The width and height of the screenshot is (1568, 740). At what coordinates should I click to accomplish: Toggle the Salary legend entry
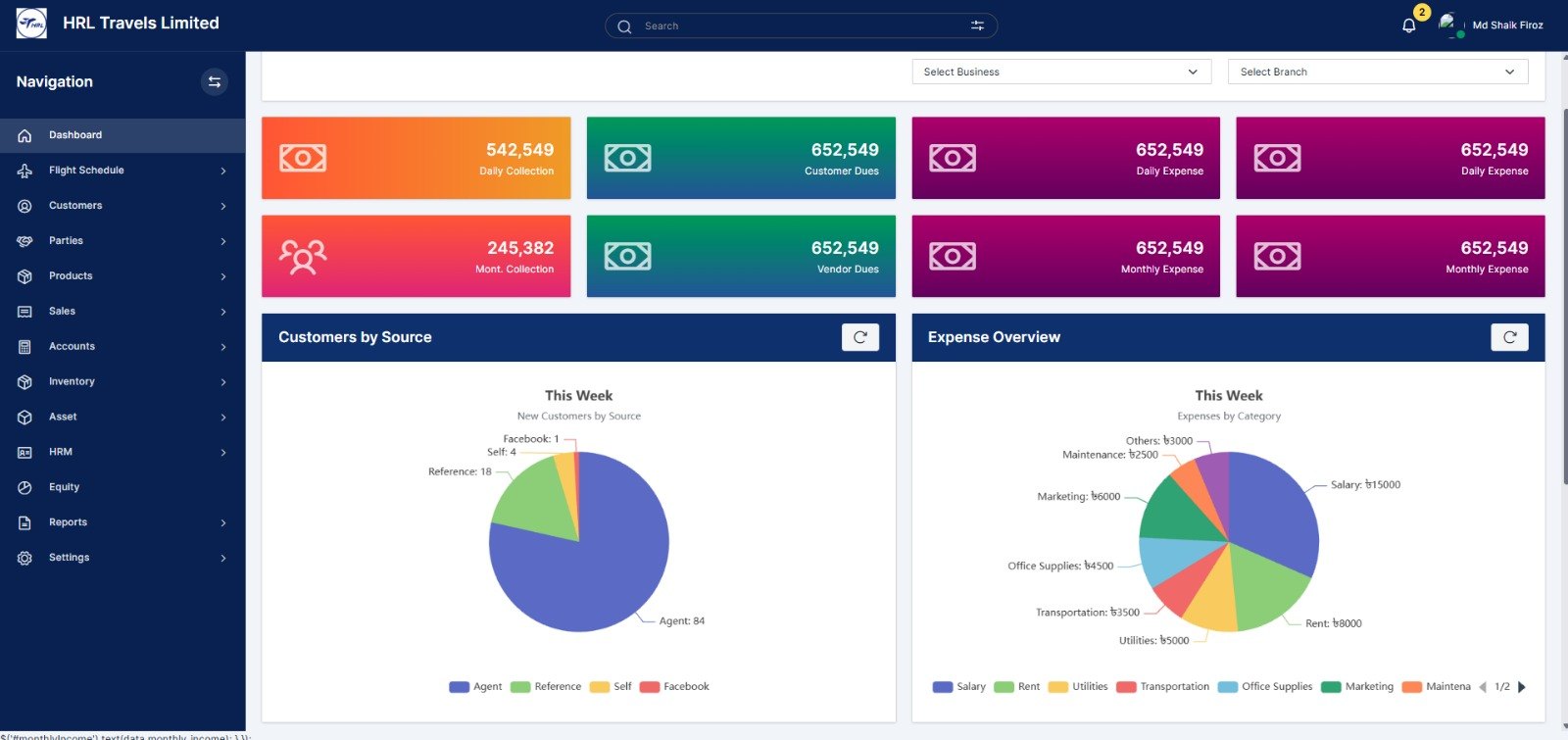pos(959,687)
